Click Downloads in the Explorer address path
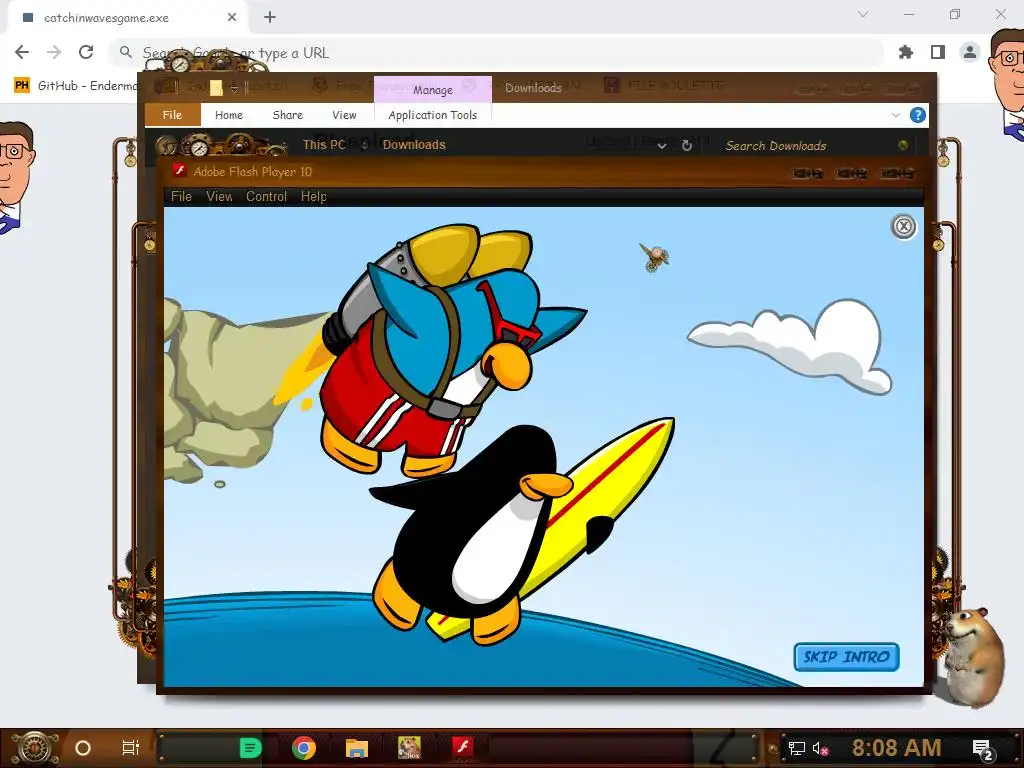The image size is (1024, 768). coord(414,145)
